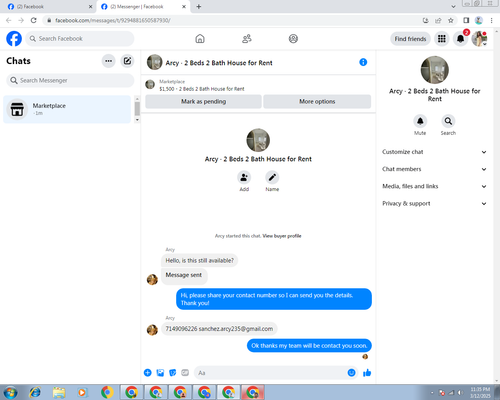
Task: Search in conversation magnifier icon
Action: click(448, 121)
